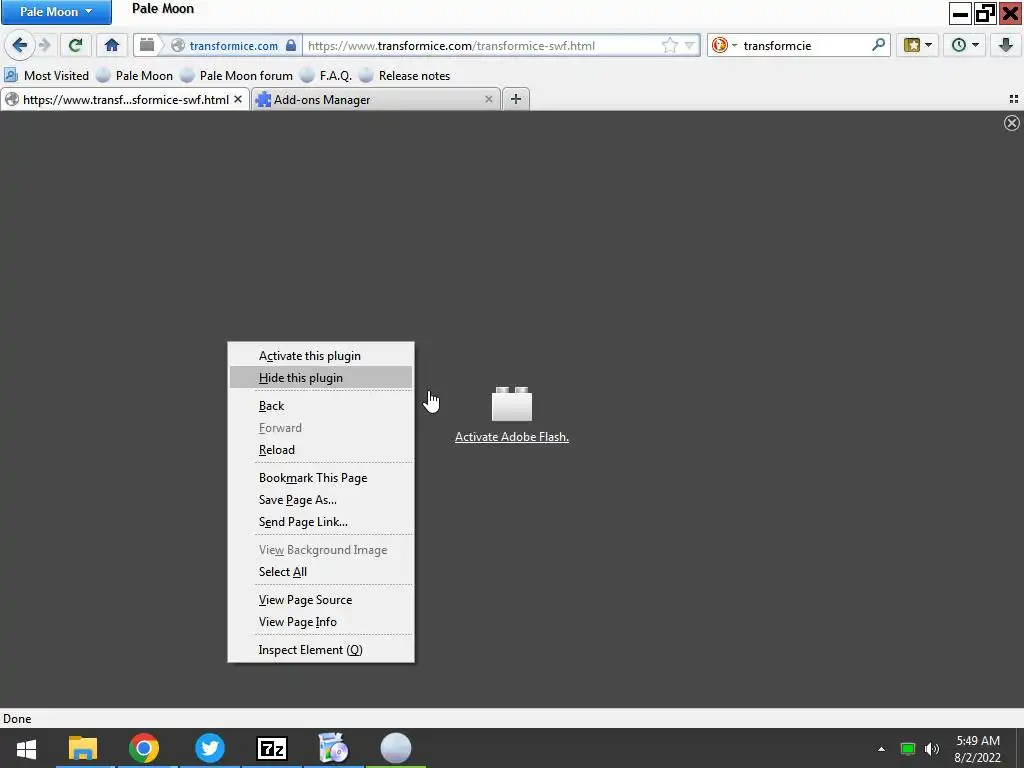Image resolution: width=1024 pixels, height=768 pixels.
Task: Launch Chrome from the taskbar
Action: (x=144, y=748)
